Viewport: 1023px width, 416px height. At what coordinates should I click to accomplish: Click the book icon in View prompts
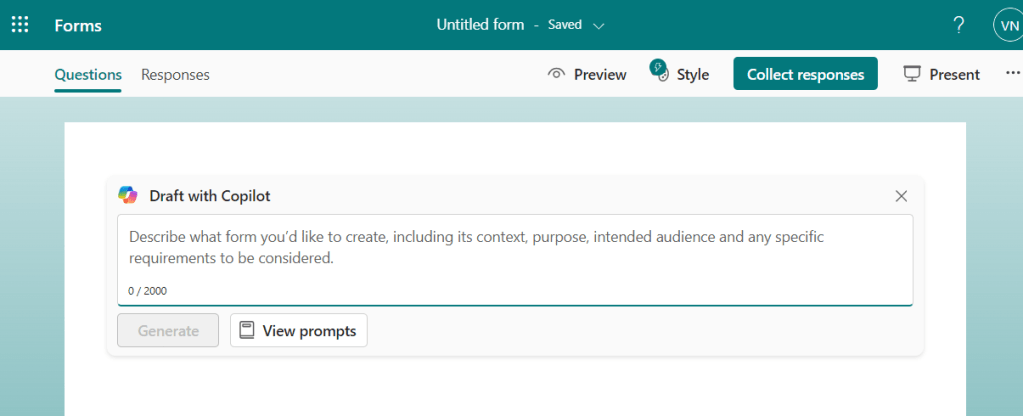tap(247, 331)
